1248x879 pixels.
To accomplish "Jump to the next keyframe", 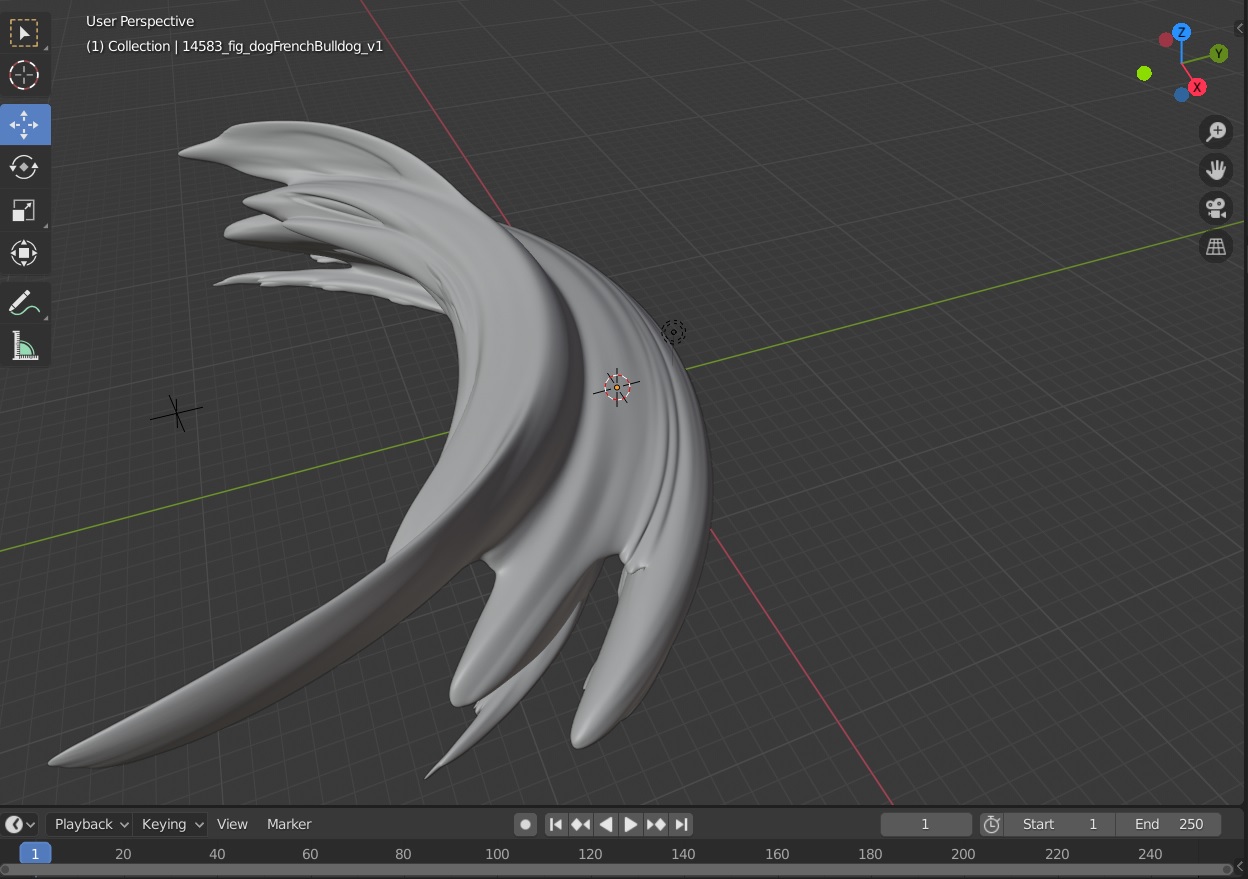I will (x=656, y=824).
